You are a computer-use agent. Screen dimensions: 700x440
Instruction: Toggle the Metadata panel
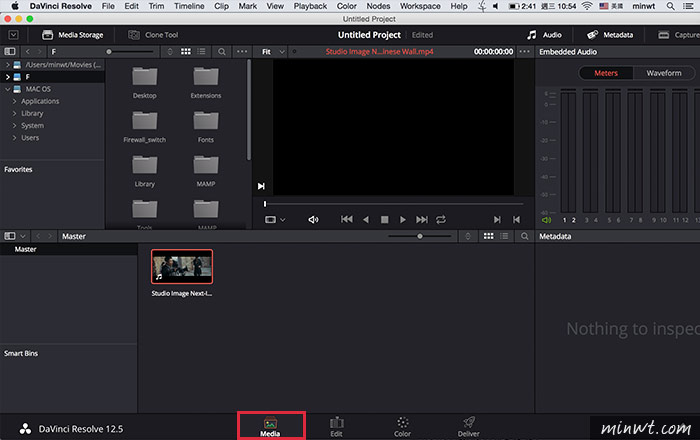pyautogui.click(x=610, y=35)
